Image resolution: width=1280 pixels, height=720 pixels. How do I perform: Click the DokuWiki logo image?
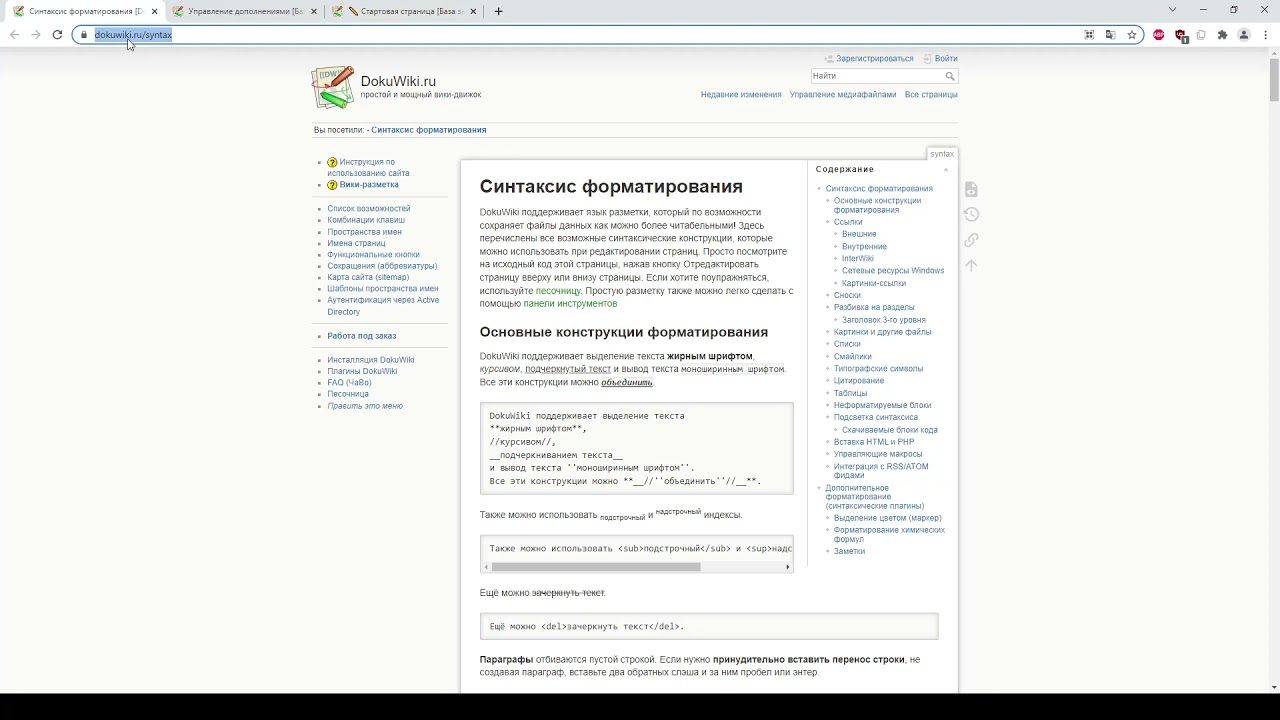(x=333, y=87)
